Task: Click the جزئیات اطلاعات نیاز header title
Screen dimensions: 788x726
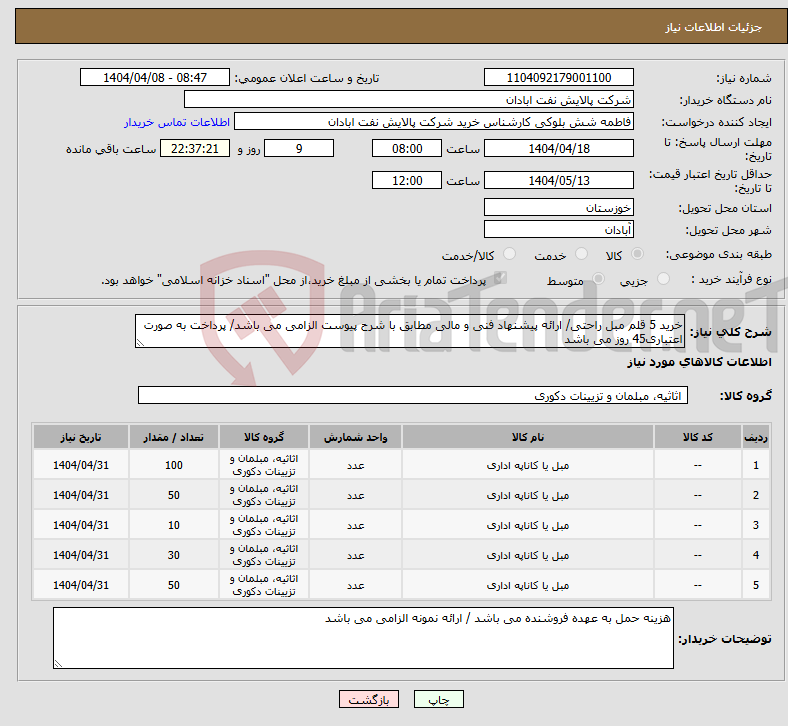Action: (x=714, y=27)
